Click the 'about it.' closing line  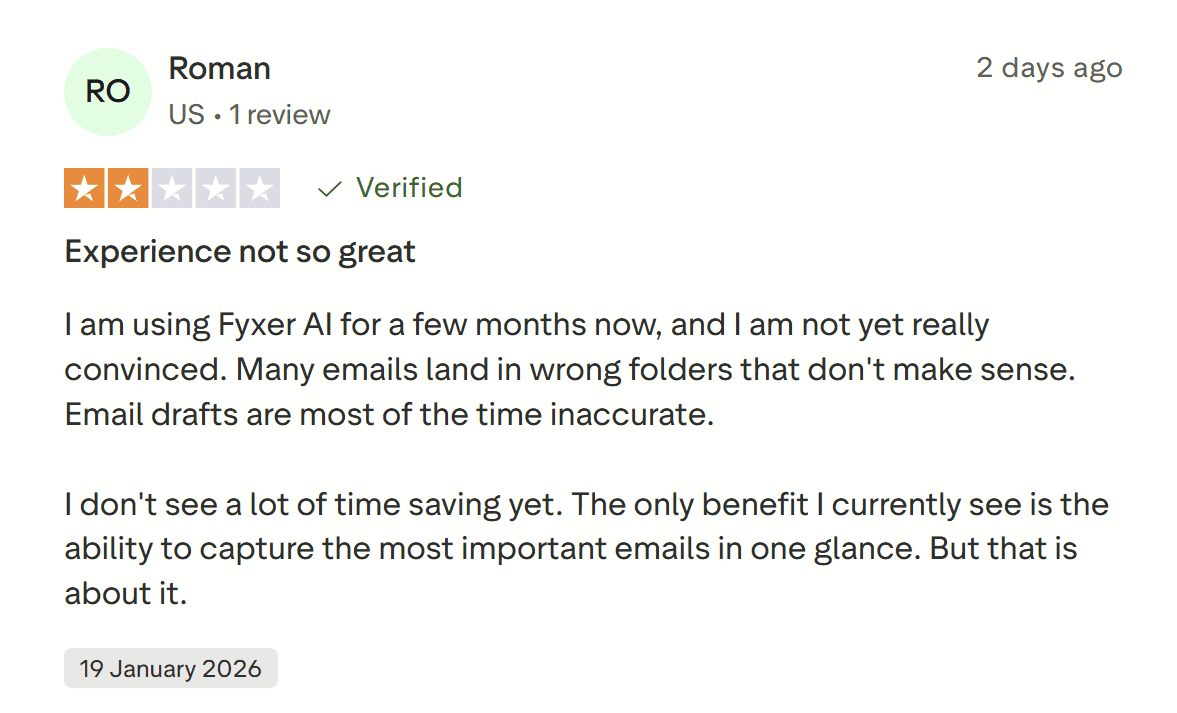[125, 594]
